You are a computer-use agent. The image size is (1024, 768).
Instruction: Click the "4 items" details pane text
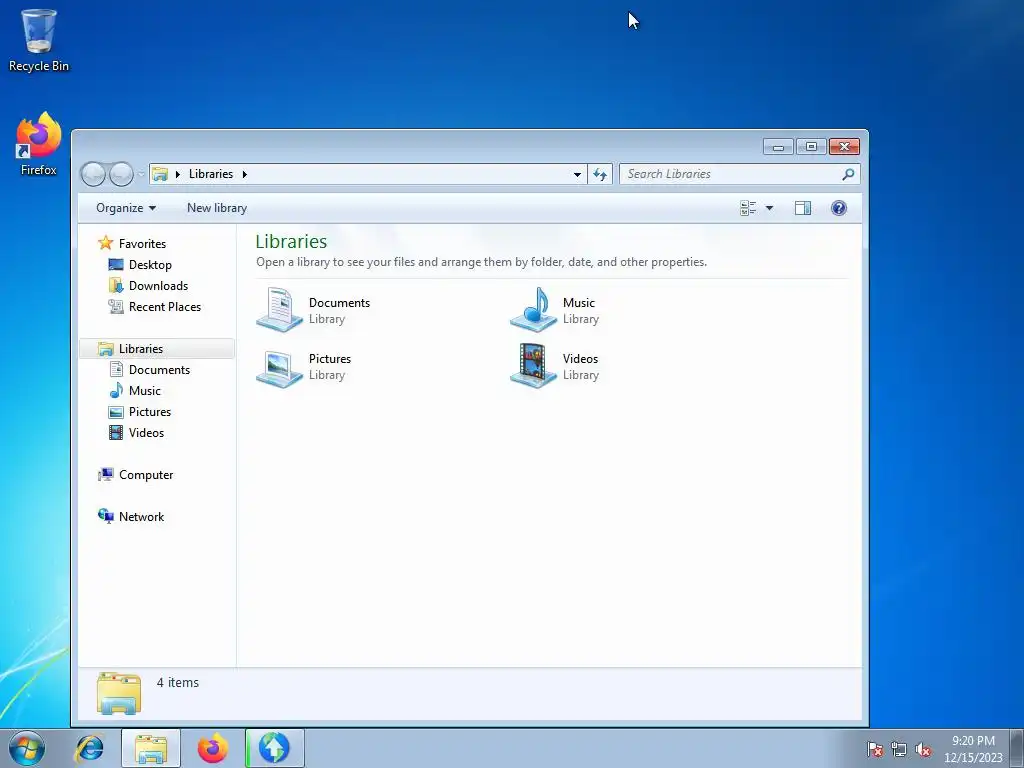point(178,682)
